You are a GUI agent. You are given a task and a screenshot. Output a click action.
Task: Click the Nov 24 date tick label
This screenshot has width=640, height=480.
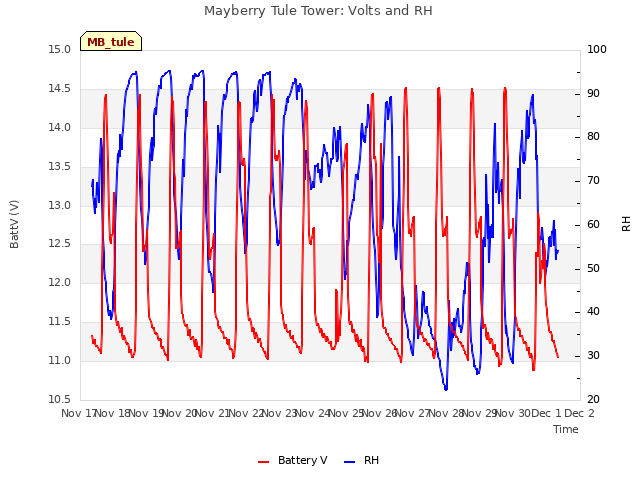click(312, 413)
